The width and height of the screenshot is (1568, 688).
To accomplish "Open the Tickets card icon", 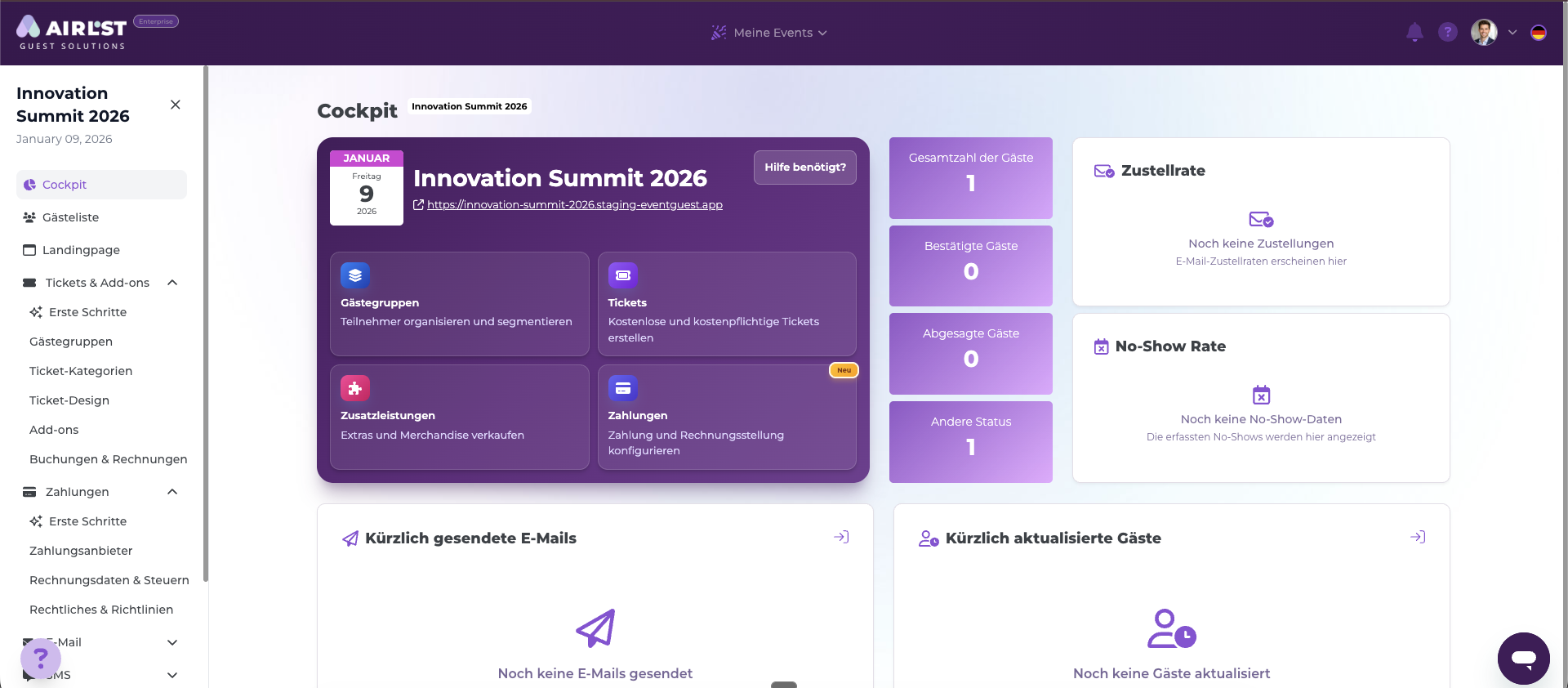I will click(623, 275).
